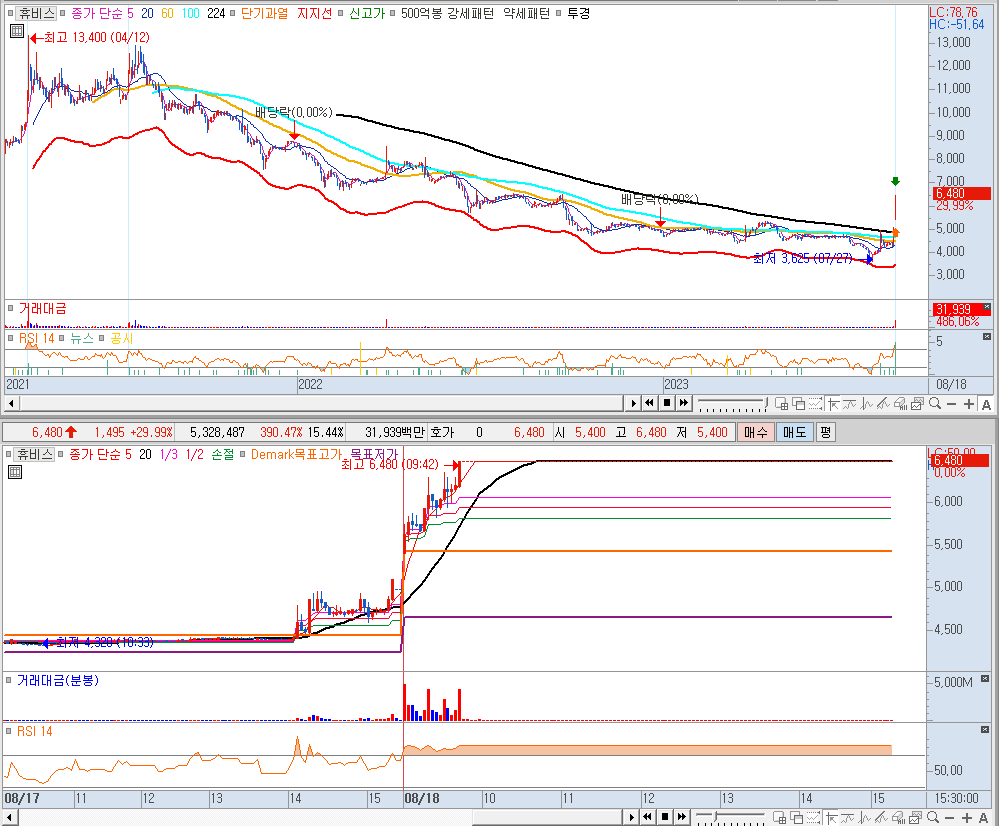
Task: Click the 매도 sell button
Action: point(794,433)
